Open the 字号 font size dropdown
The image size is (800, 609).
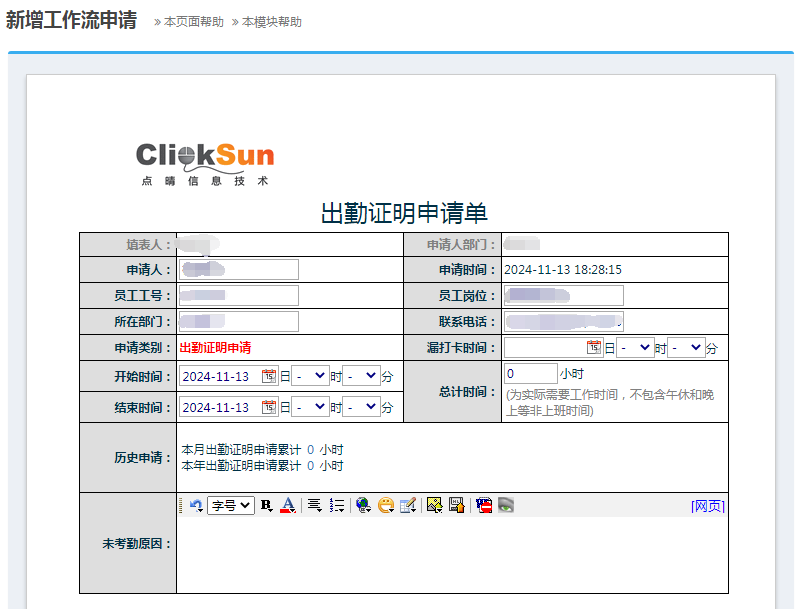tap(231, 506)
